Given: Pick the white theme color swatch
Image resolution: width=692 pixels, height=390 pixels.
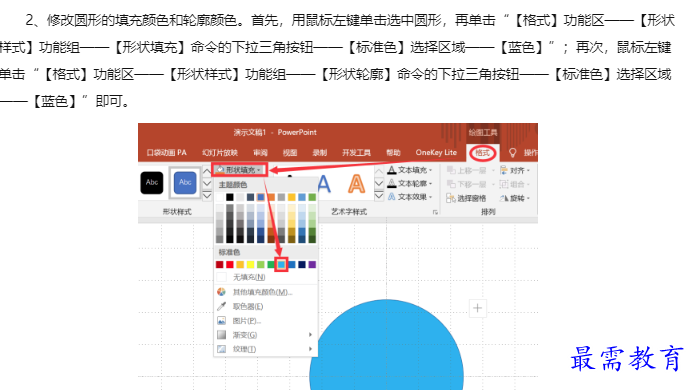Looking at the screenshot, I should tap(220, 197).
